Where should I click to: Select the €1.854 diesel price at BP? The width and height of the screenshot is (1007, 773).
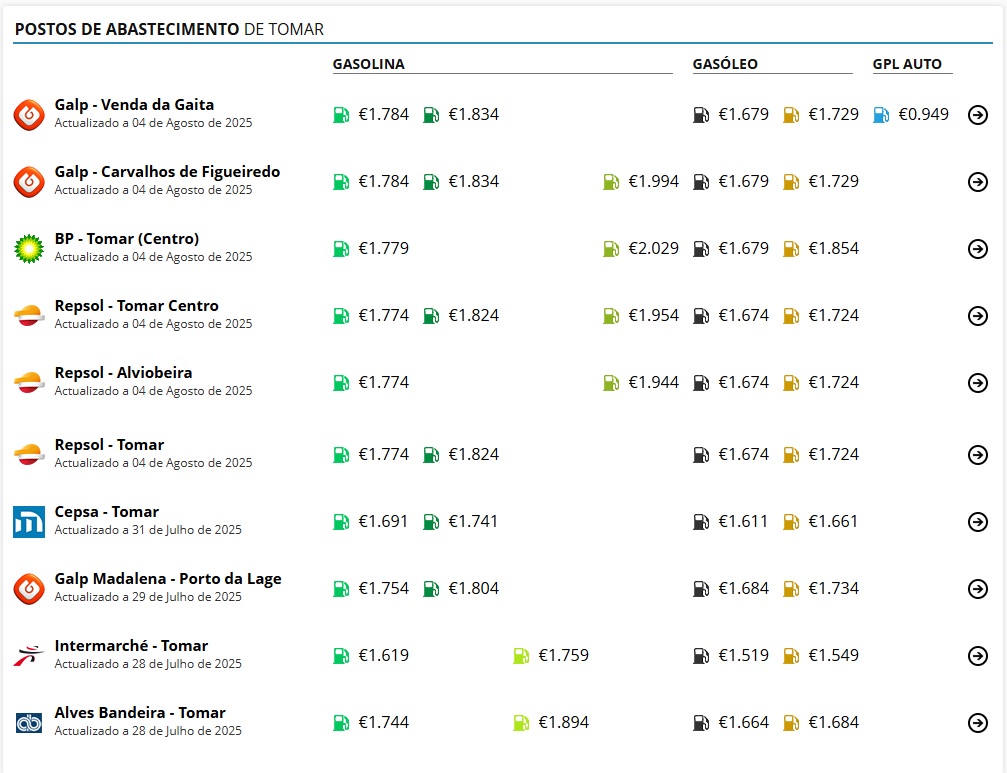coord(833,248)
